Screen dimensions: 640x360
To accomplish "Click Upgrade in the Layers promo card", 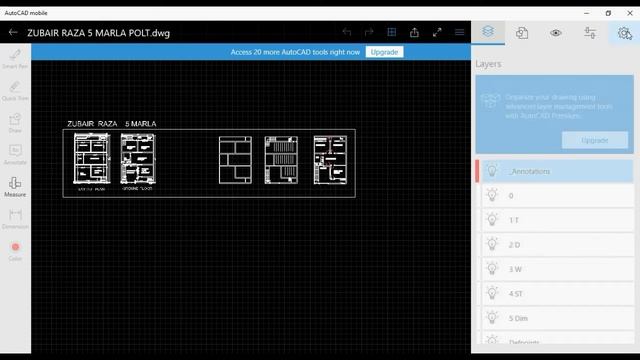I will (595, 140).
